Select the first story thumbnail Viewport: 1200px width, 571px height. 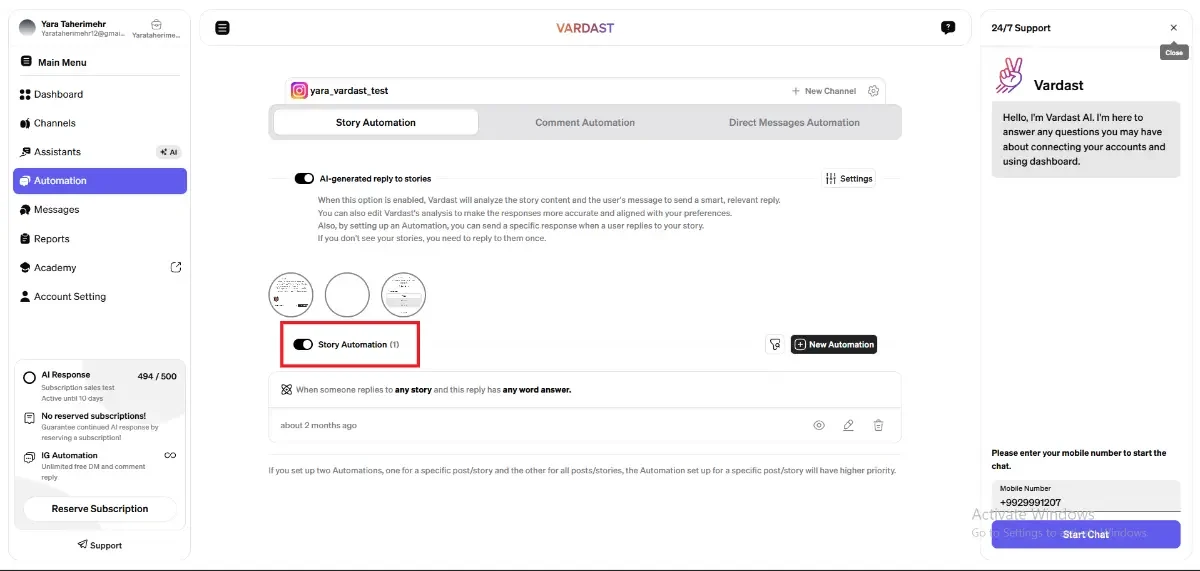pos(291,295)
